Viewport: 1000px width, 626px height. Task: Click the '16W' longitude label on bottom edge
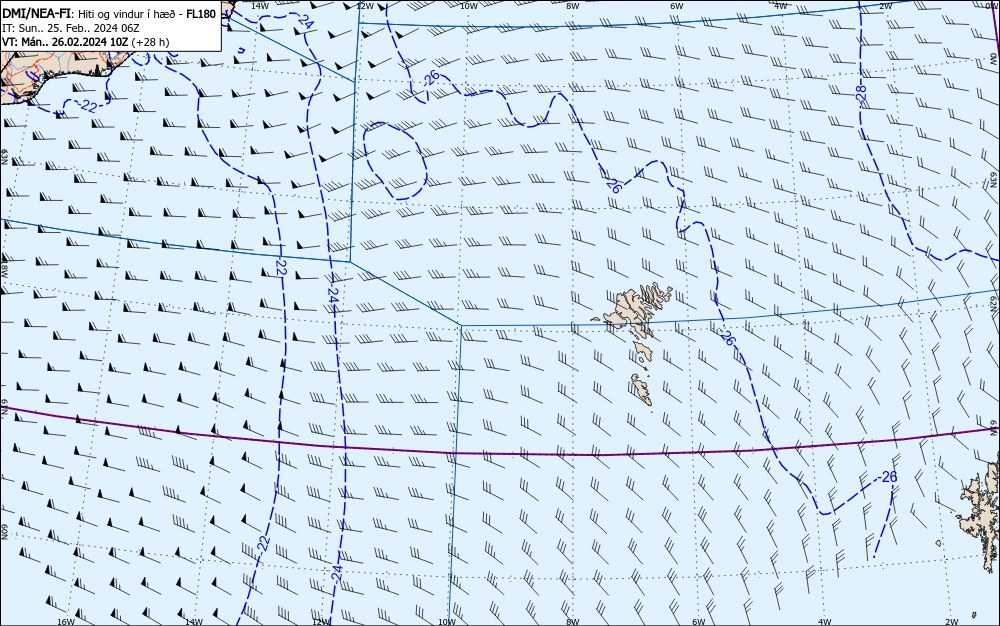click(66, 622)
